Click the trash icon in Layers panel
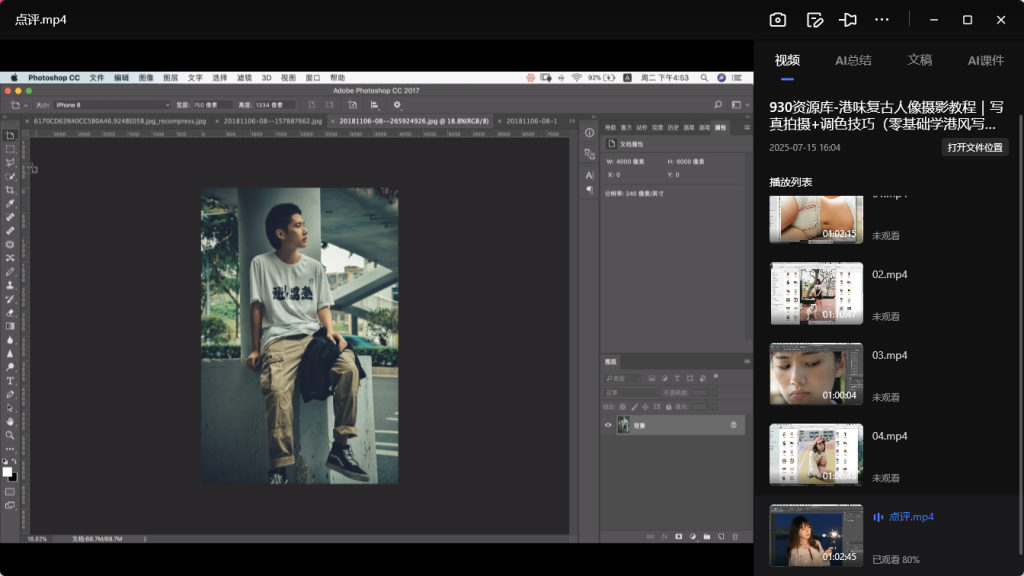The height and width of the screenshot is (576, 1024). click(x=735, y=537)
